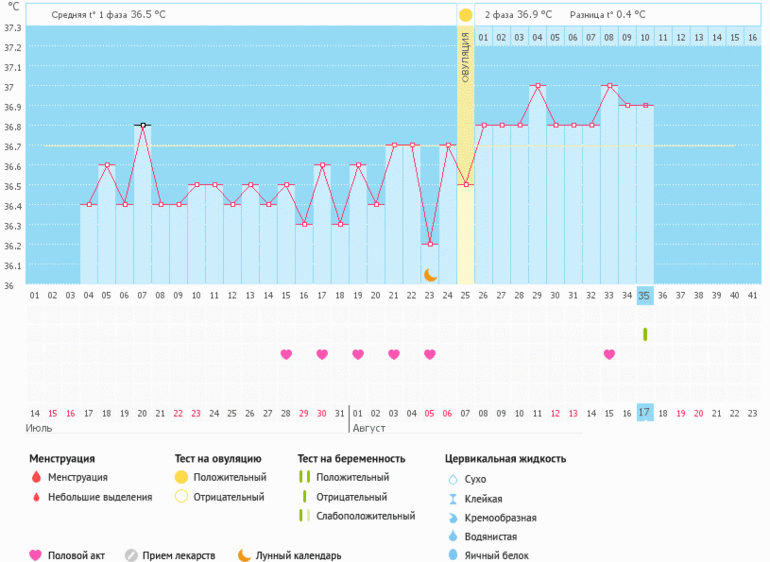Image resolution: width=770 pixels, height=562 pixels.
Task: Select the highlighted calendar date 17
Action: (x=645, y=412)
